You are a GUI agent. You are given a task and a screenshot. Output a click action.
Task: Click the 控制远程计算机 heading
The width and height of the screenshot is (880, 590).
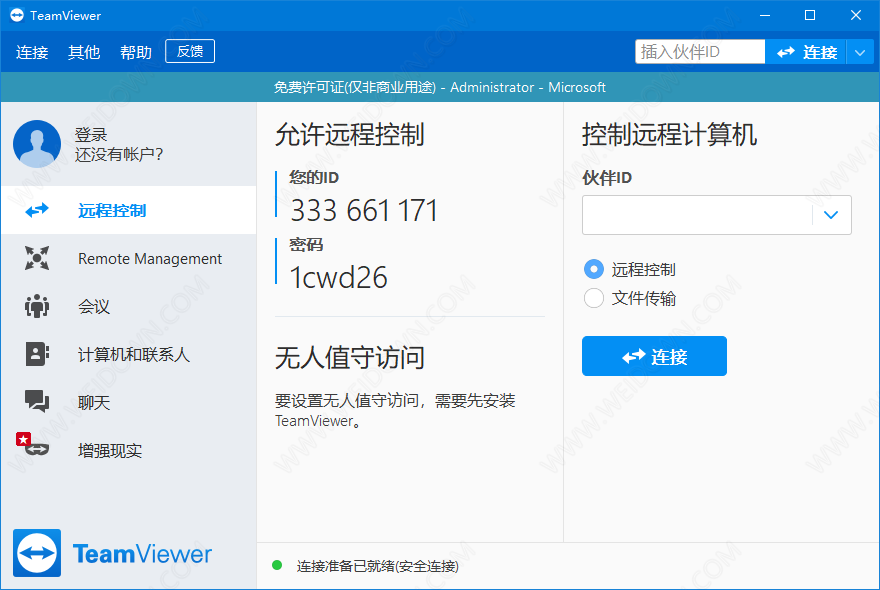tap(670, 135)
